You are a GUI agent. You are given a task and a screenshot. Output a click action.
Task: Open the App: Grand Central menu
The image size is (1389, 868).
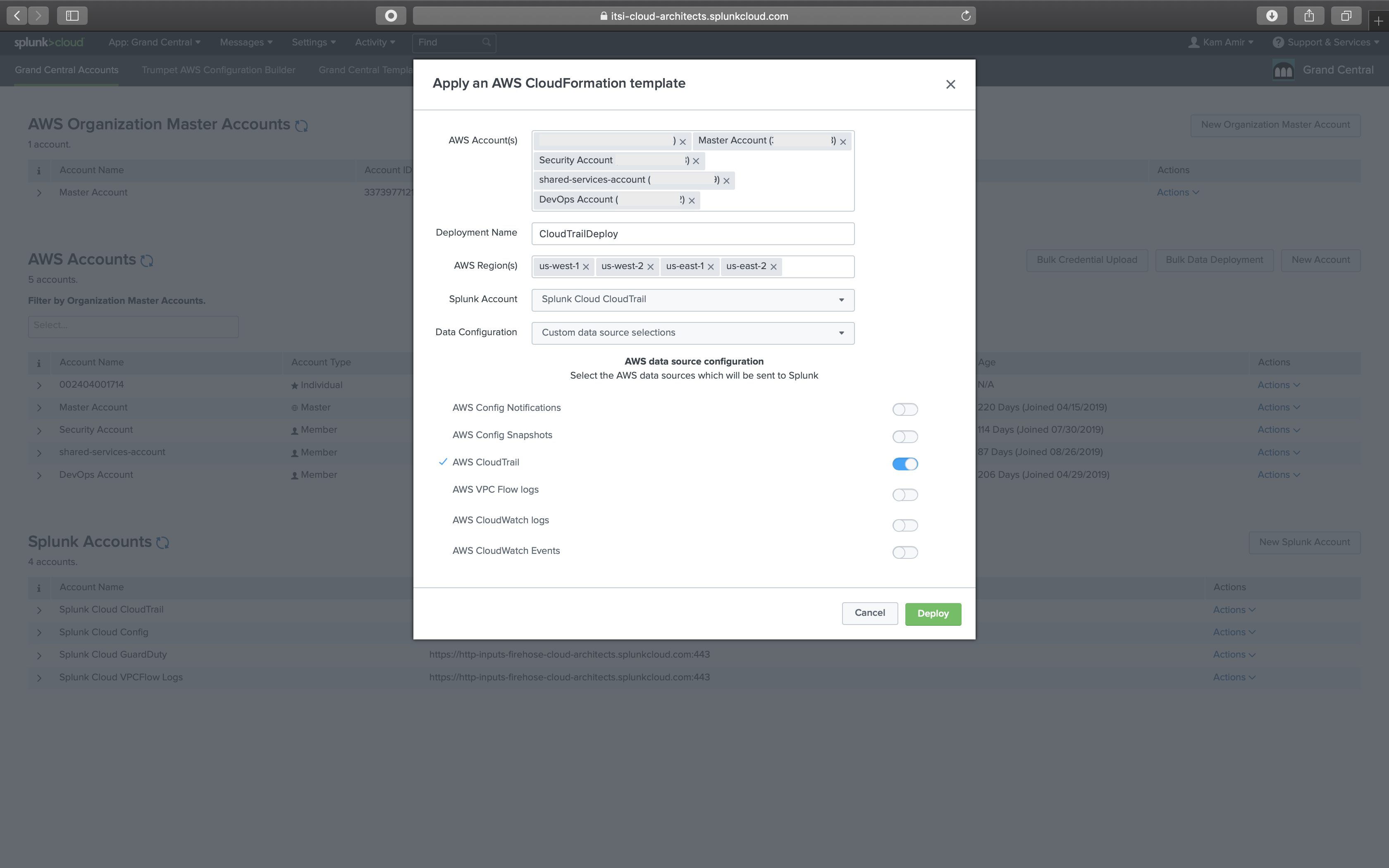(154, 43)
